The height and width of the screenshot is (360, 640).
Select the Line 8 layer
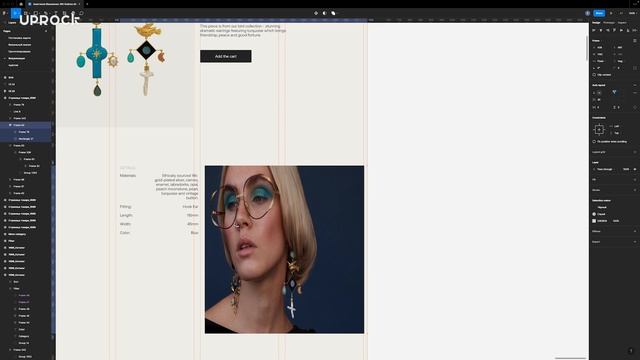[x=17, y=111]
